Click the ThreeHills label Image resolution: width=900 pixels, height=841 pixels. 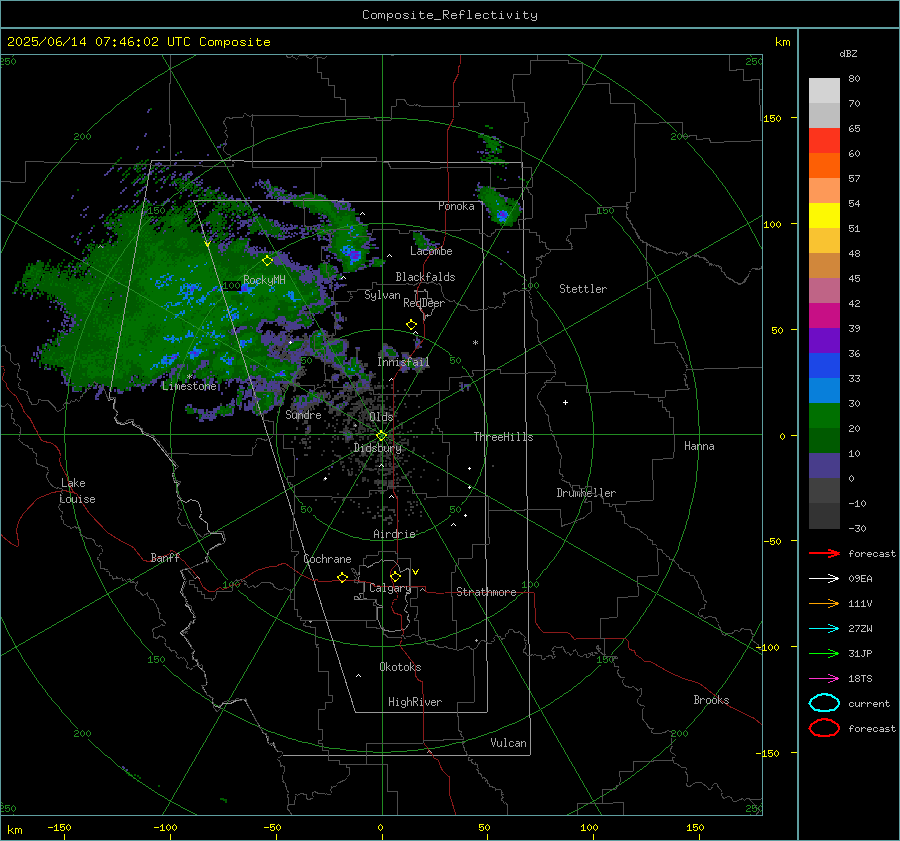pyautogui.click(x=503, y=437)
